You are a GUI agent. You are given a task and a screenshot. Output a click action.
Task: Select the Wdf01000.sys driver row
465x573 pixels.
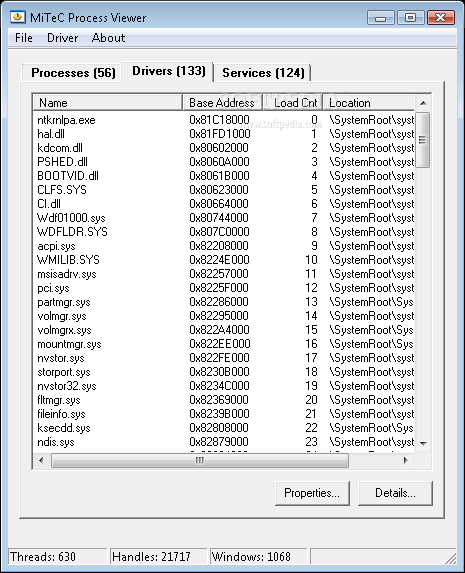coord(224,218)
